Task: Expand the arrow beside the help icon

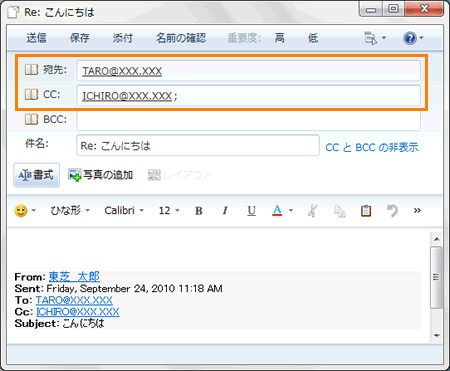Action: [421, 38]
